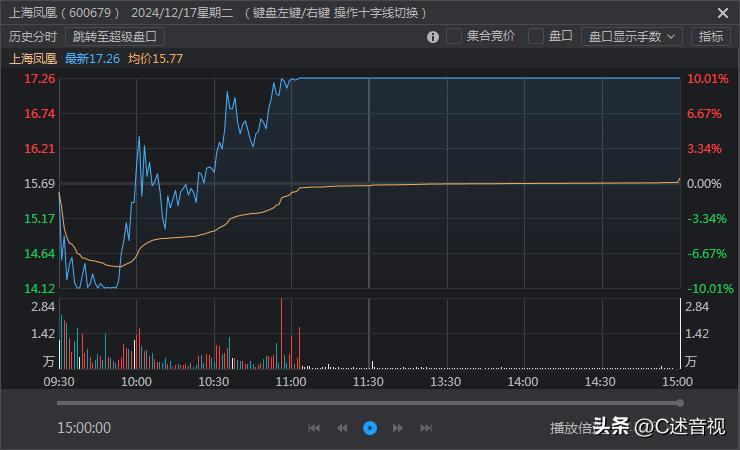Screen dimensions: 740x450
Task: Click the -10.01% lower limit label
Action: tap(710, 288)
